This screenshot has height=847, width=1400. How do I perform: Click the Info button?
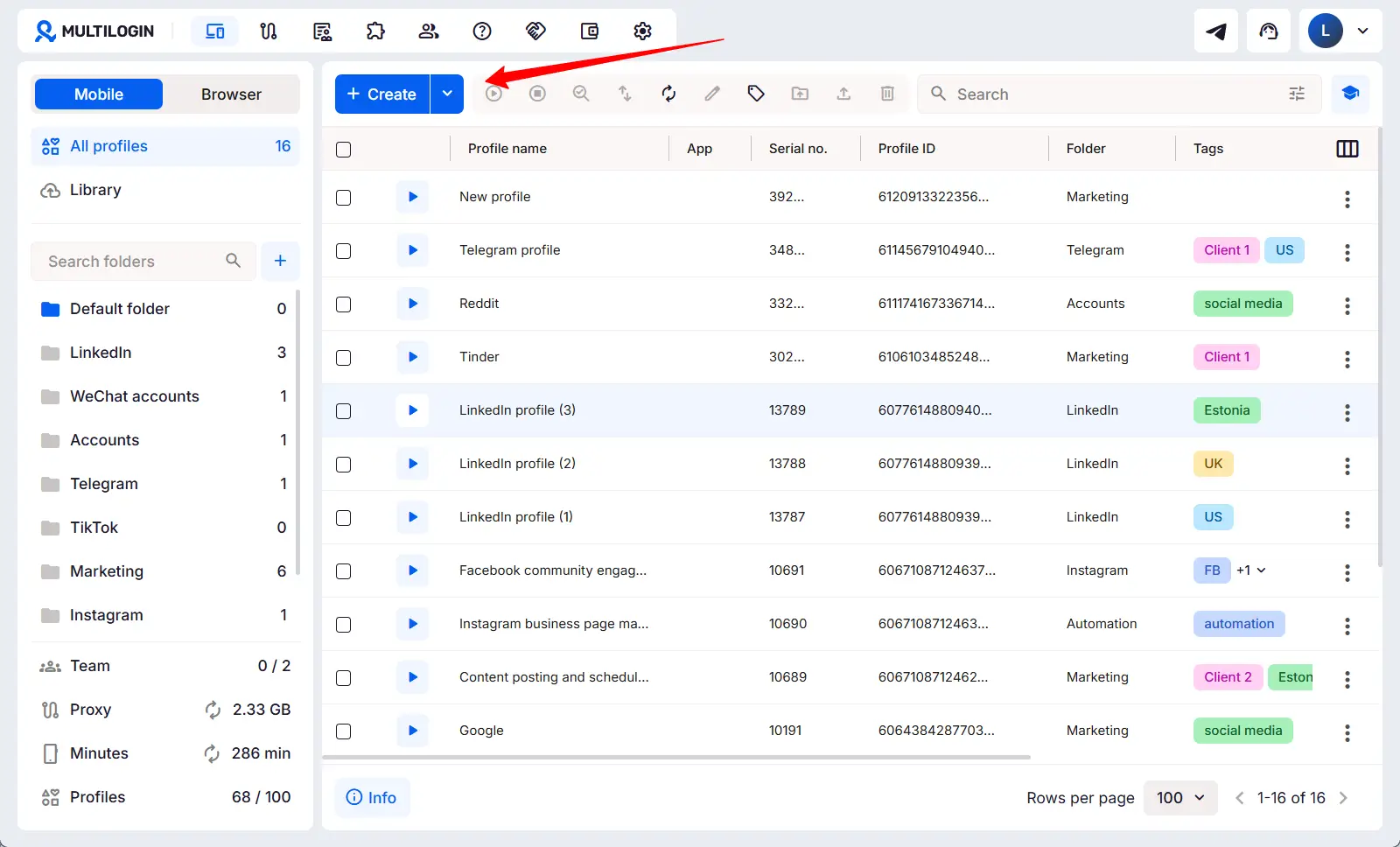point(372,797)
